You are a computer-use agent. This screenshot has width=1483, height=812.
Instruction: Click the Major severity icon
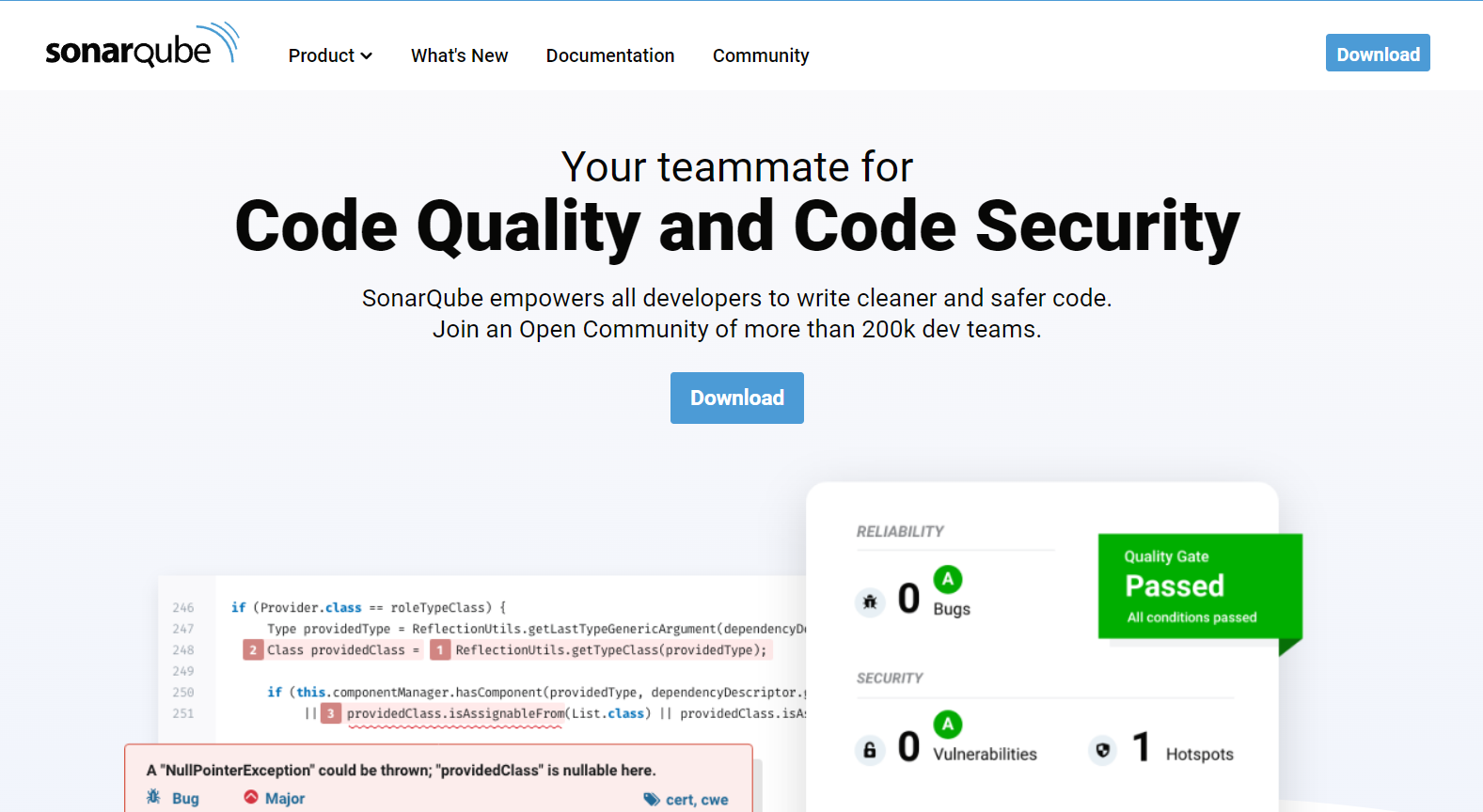pos(251,797)
